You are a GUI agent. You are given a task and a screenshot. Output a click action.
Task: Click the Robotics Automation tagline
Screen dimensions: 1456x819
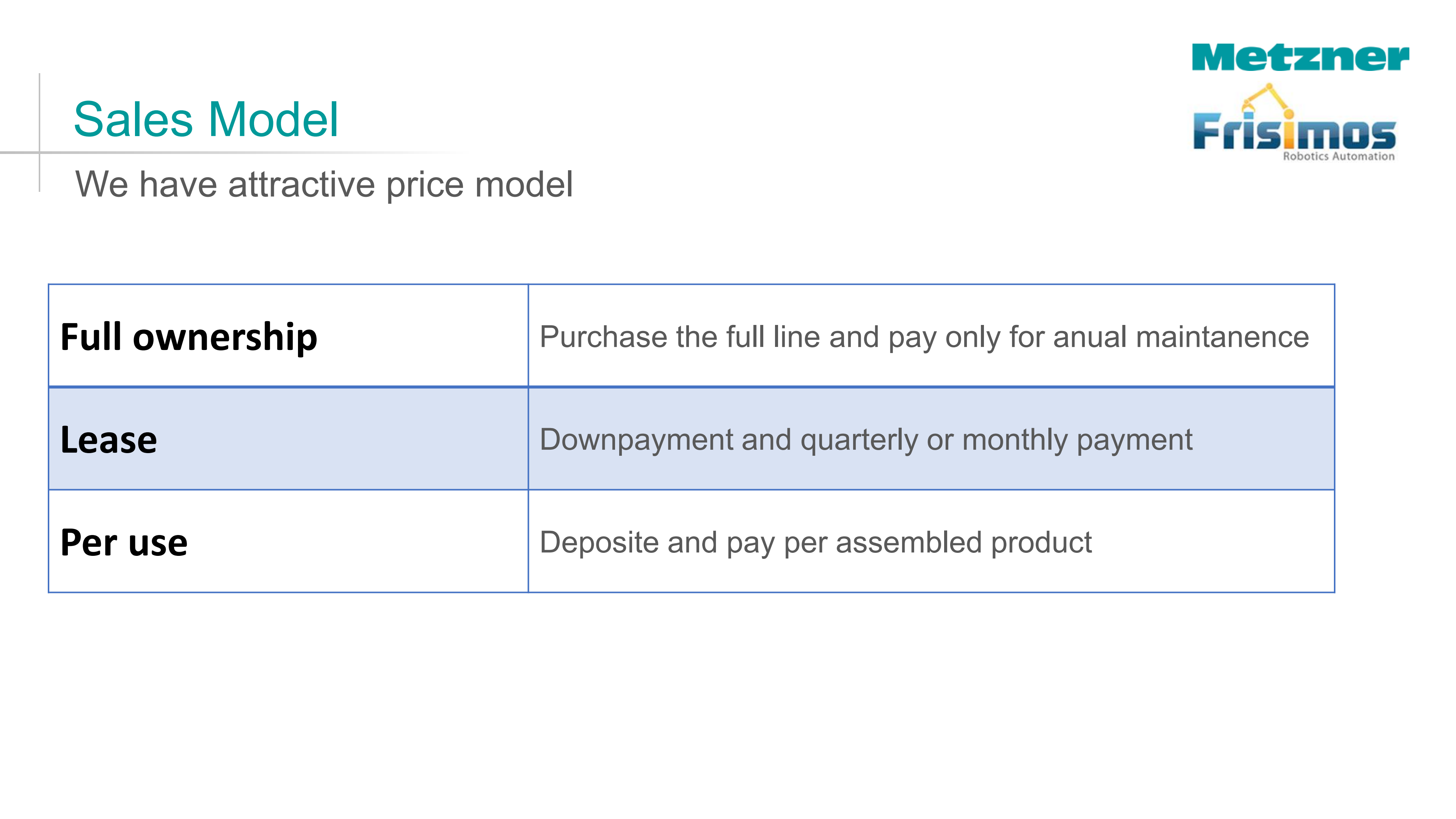pos(1338,157)
